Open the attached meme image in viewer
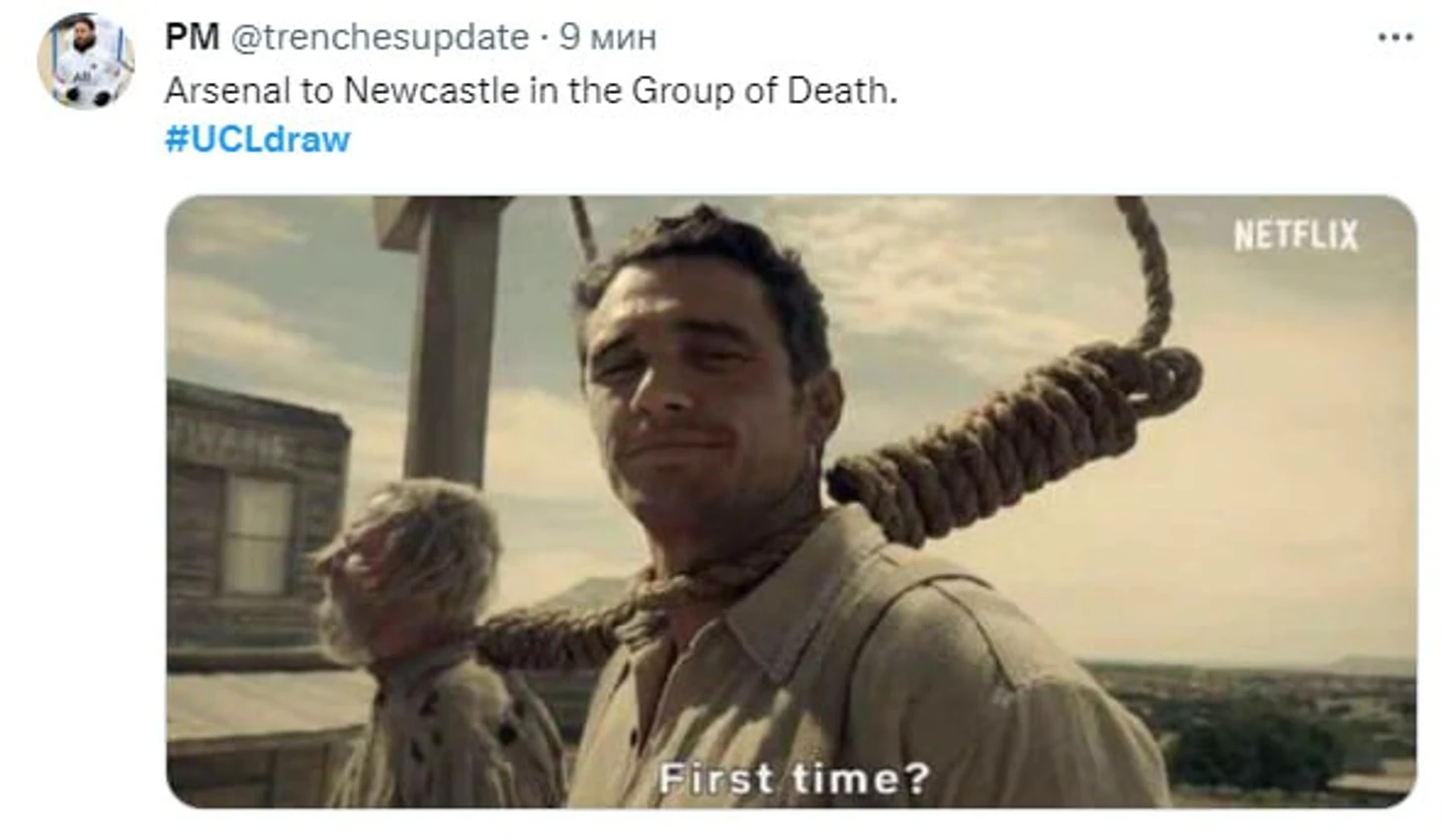 tap(791, 502)
